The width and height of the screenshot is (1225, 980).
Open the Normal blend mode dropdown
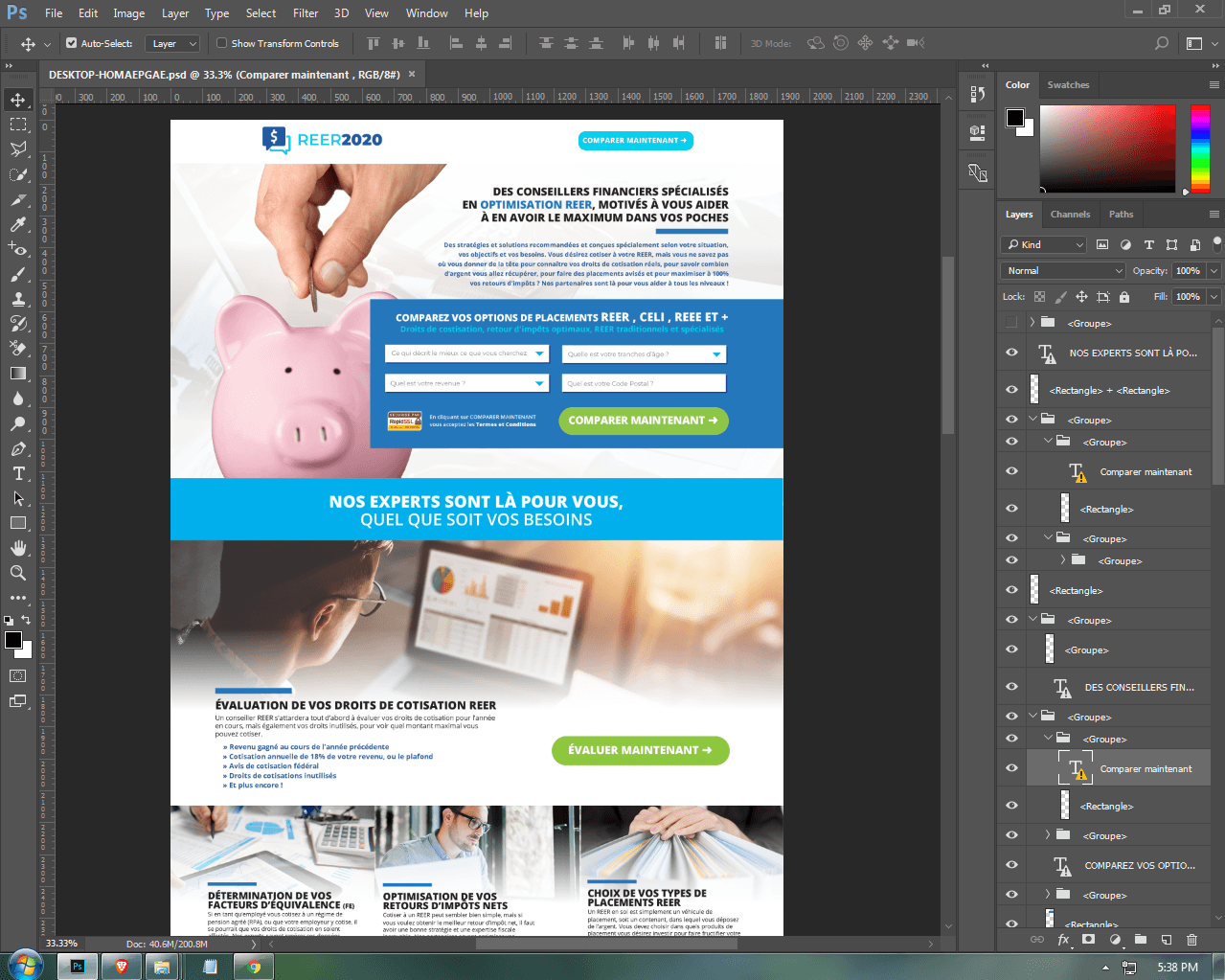1063,271
